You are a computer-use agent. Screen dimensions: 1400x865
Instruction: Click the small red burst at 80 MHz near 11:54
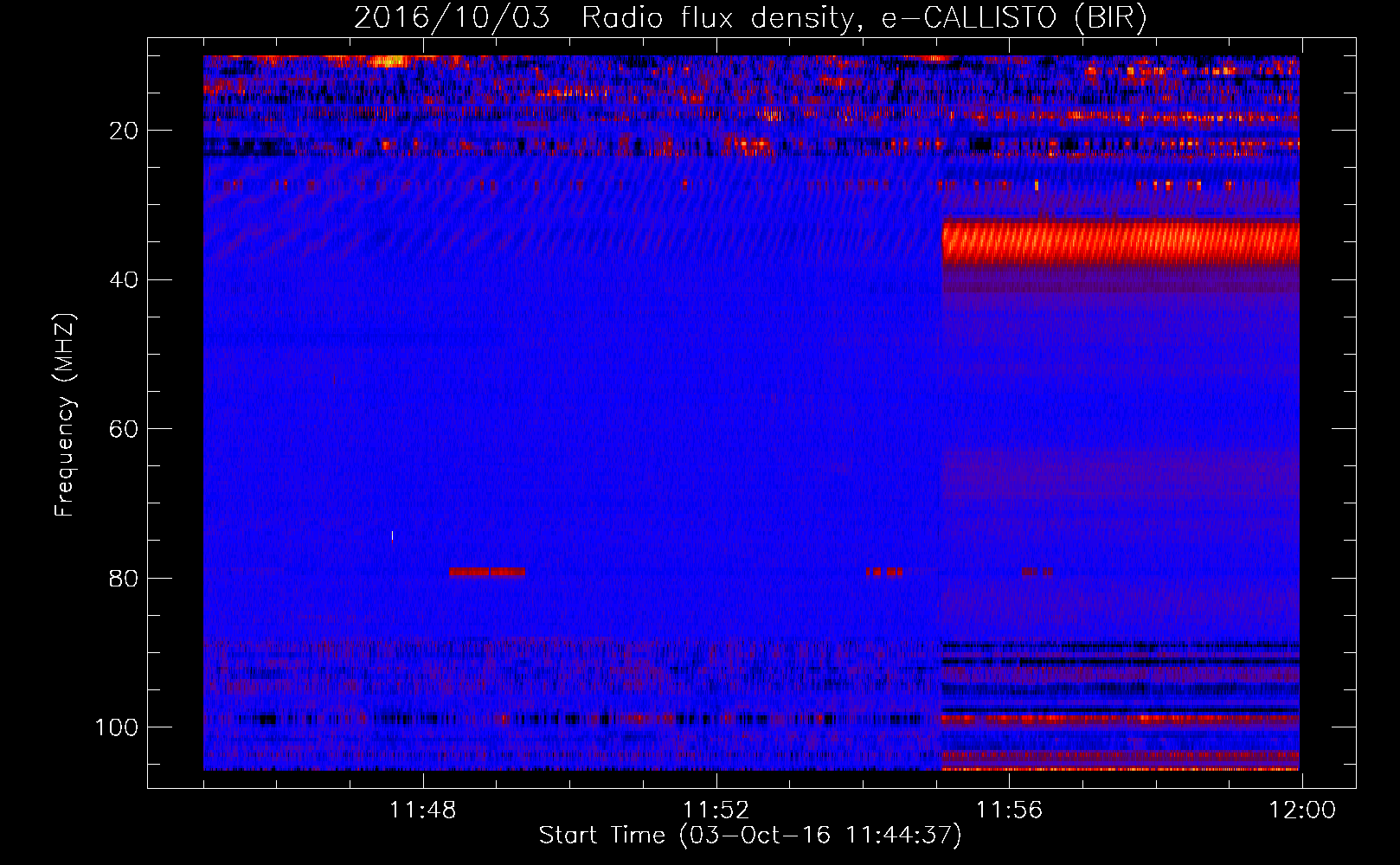884,572
